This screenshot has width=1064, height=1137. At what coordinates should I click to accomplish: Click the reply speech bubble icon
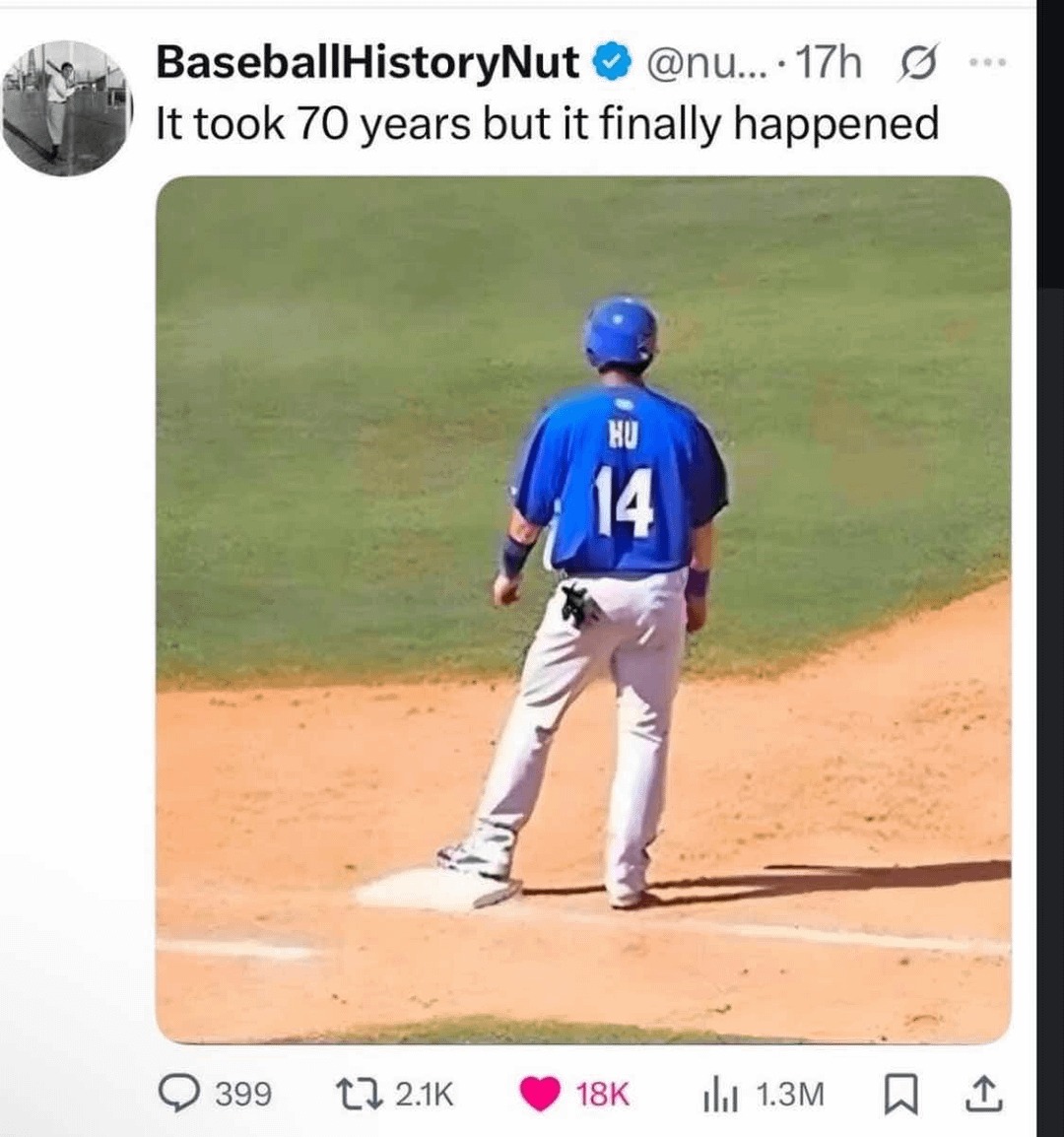point(178,1094)
